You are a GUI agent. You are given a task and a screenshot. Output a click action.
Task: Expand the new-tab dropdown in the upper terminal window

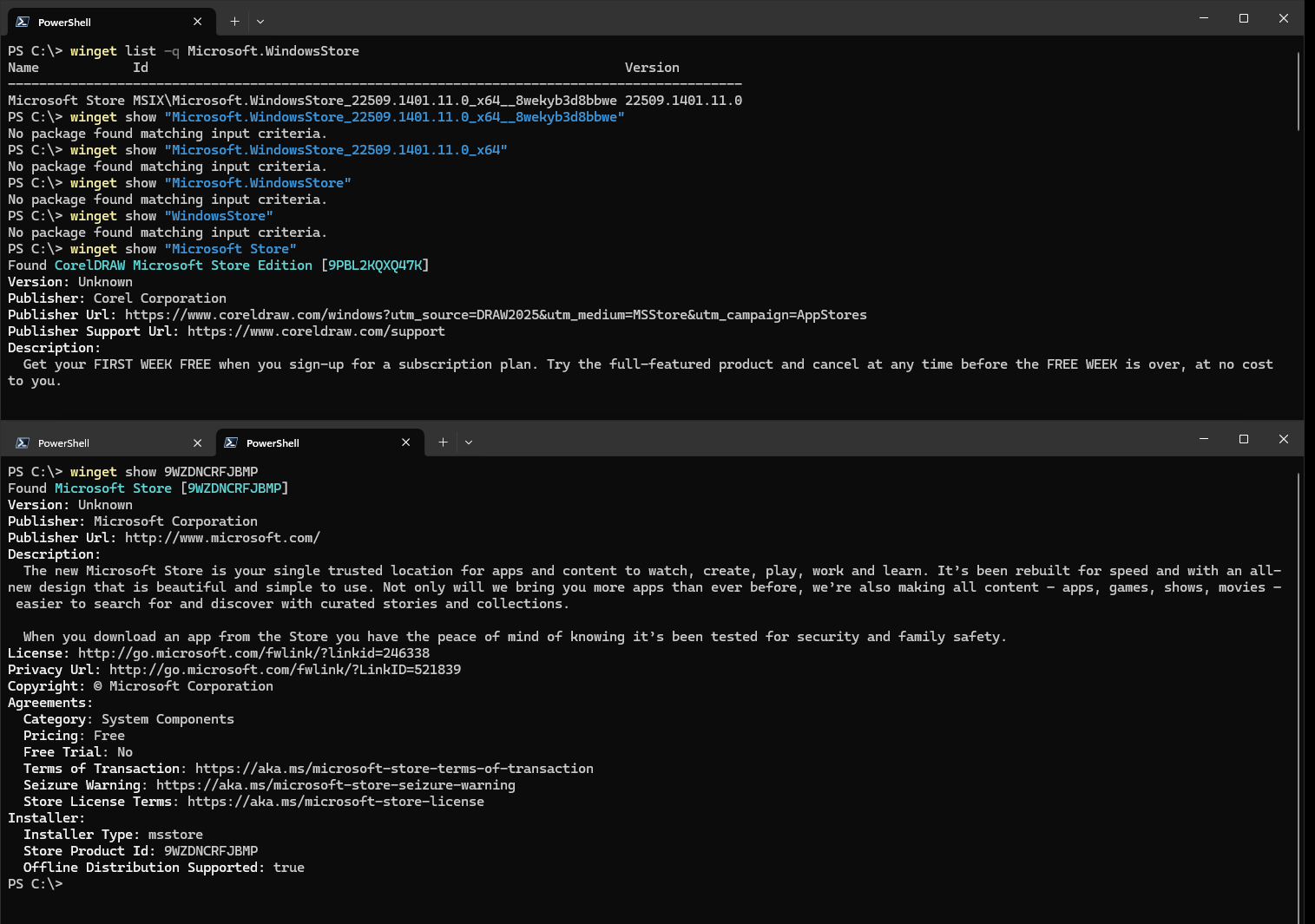point(260,22)
